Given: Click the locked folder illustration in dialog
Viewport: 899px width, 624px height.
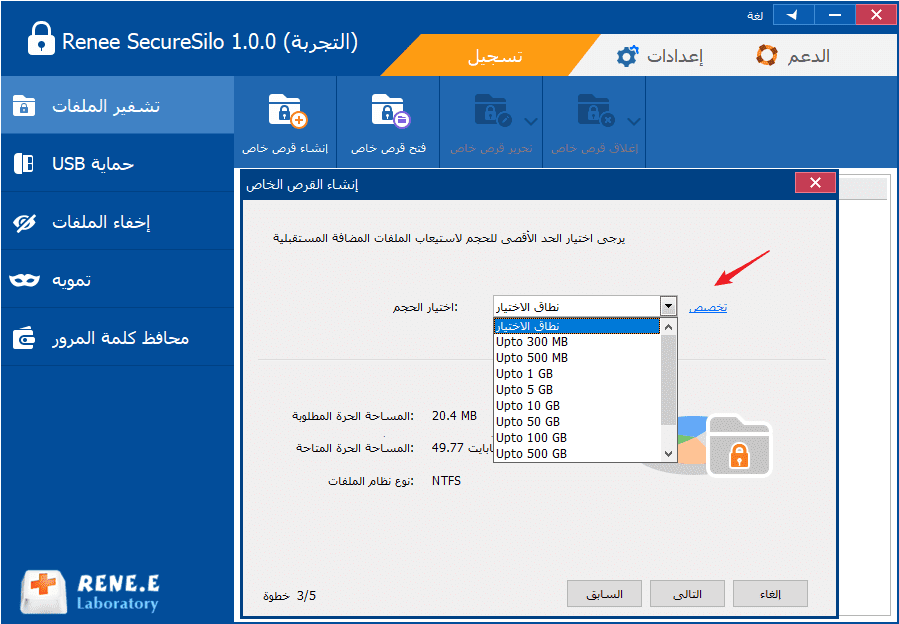Looking at the screenshot, I should [739, 446].
